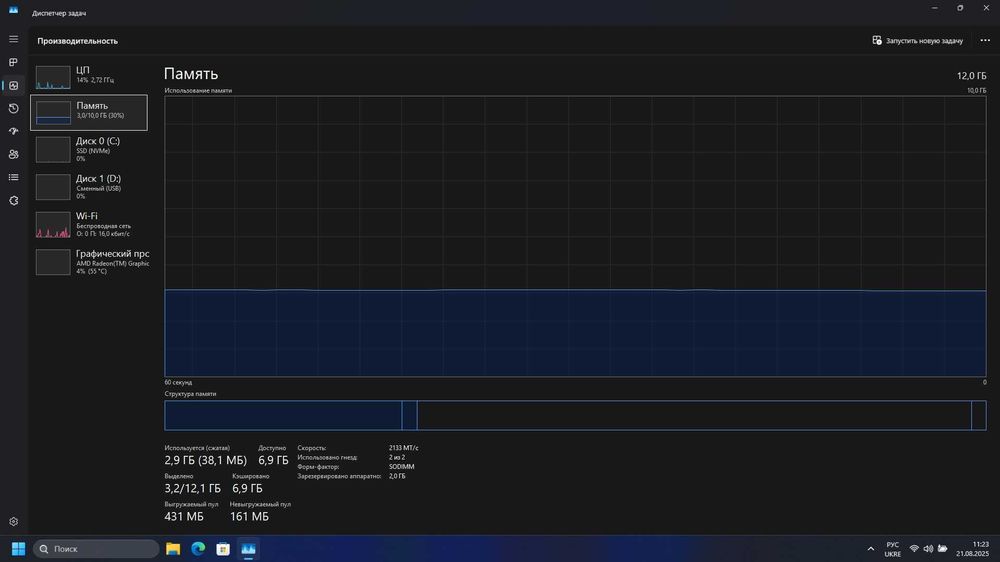Open the Users page icon
This screenshot has height=562, width=1000.
click(13, 154)
